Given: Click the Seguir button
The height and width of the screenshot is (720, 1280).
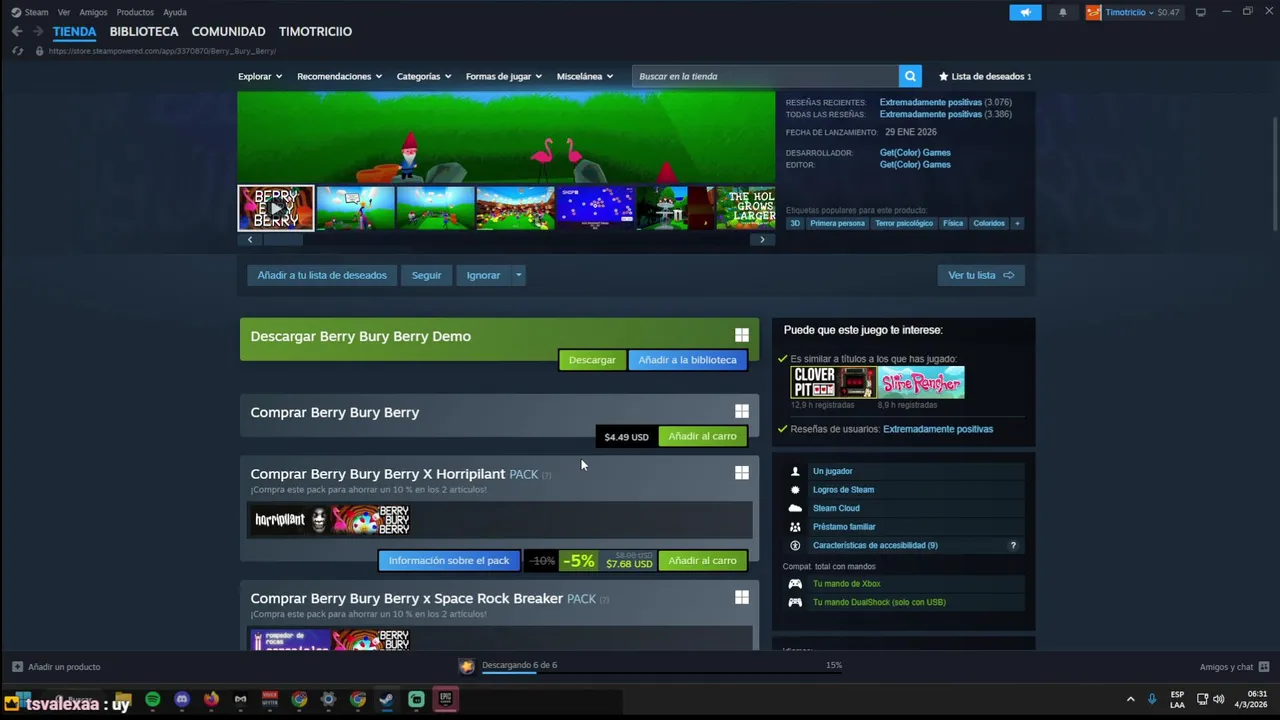Looking at the screenshot, I should click(x=426, y=275).
